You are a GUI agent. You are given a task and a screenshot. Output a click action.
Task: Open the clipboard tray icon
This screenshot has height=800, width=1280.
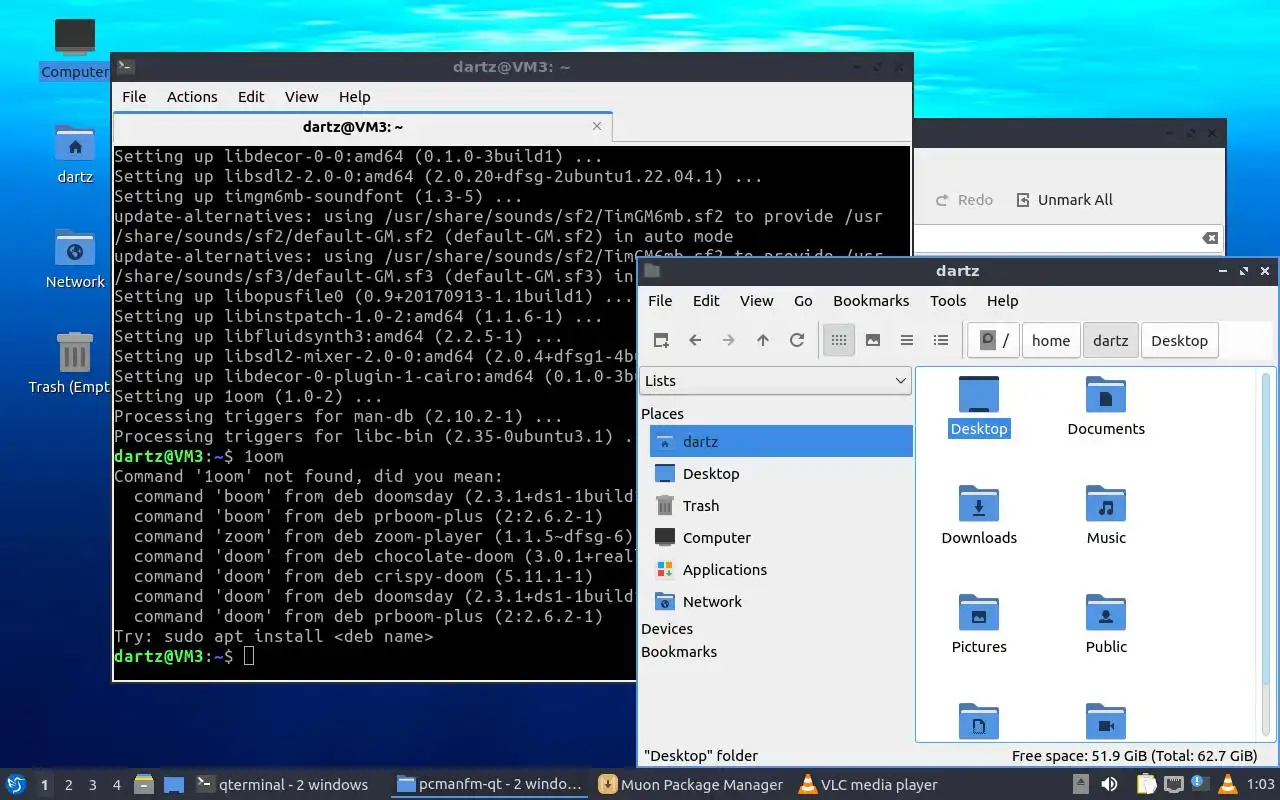tap(1145, 785)
